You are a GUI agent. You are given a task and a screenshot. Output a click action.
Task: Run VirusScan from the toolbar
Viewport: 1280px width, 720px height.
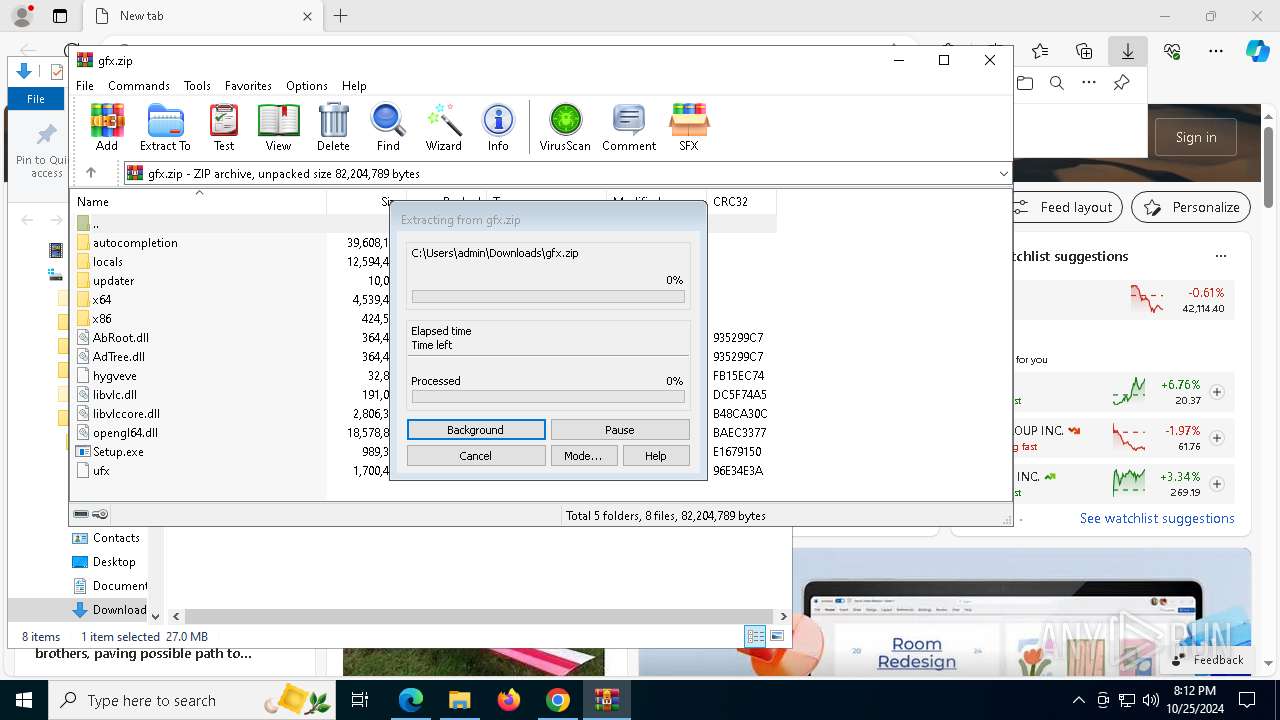coord(565,127)
